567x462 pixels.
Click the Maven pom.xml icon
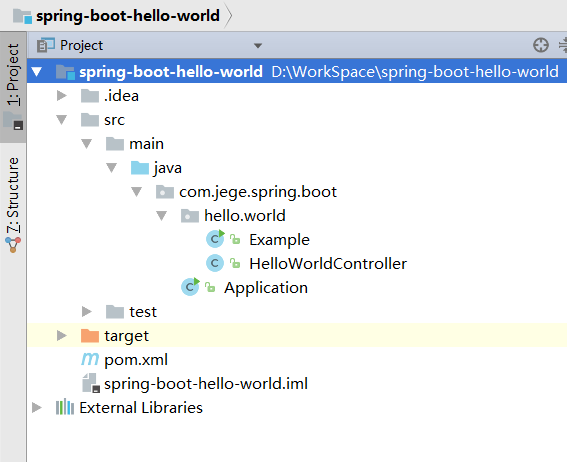tap(90, 359)
